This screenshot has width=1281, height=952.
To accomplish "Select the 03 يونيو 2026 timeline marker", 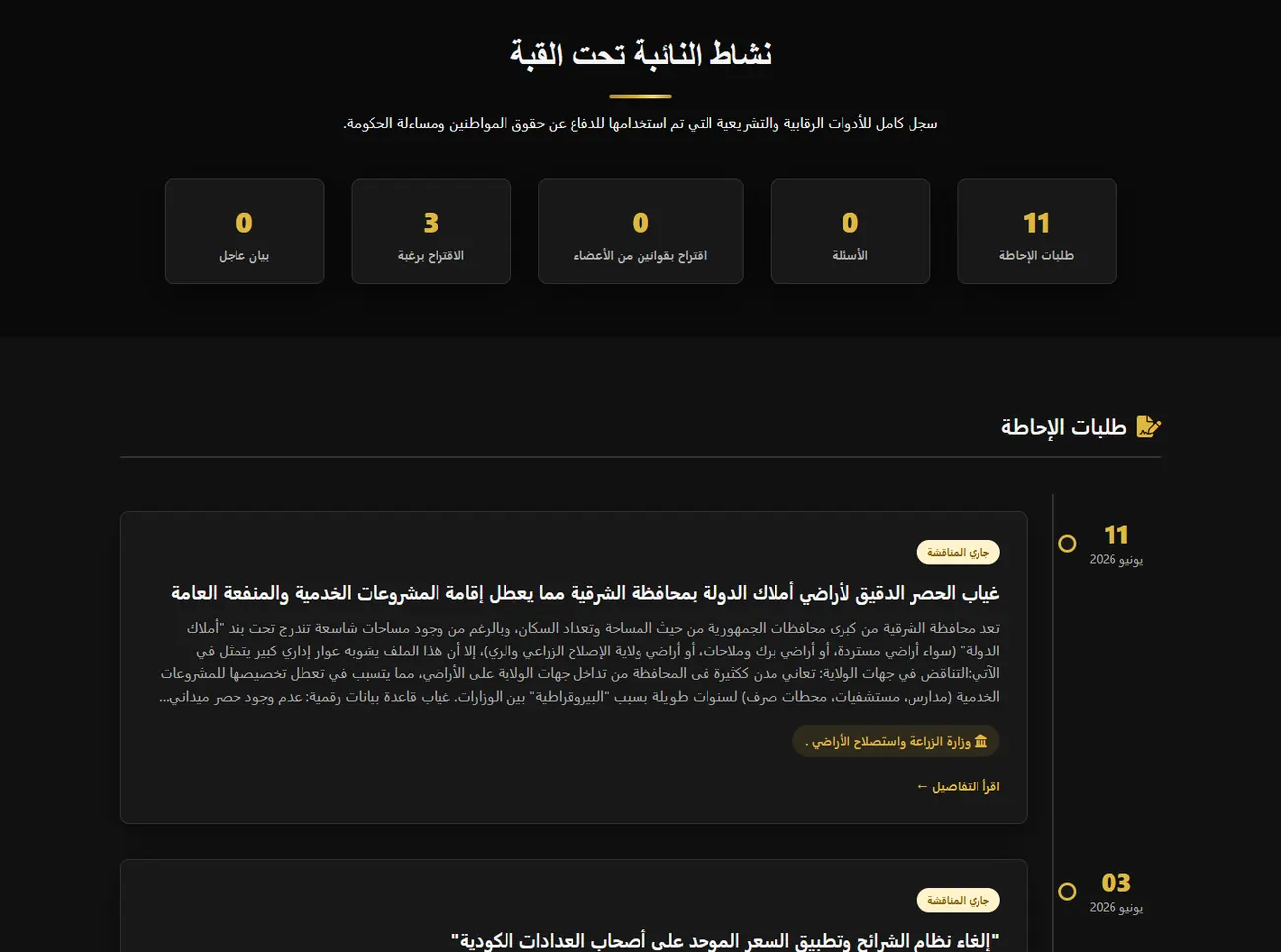I will click(1067, 891).
